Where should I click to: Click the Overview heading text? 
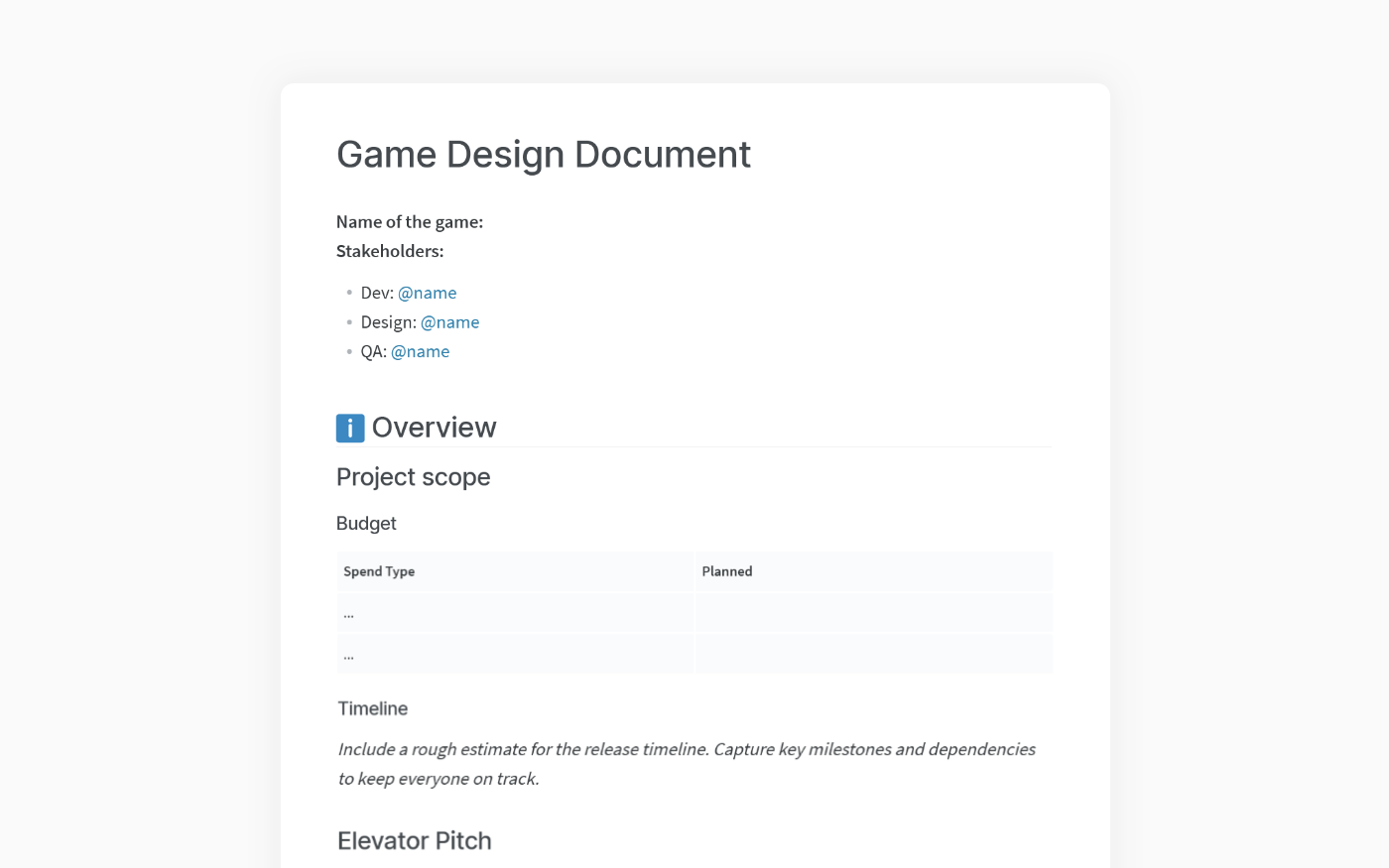[x=434, y=428]
